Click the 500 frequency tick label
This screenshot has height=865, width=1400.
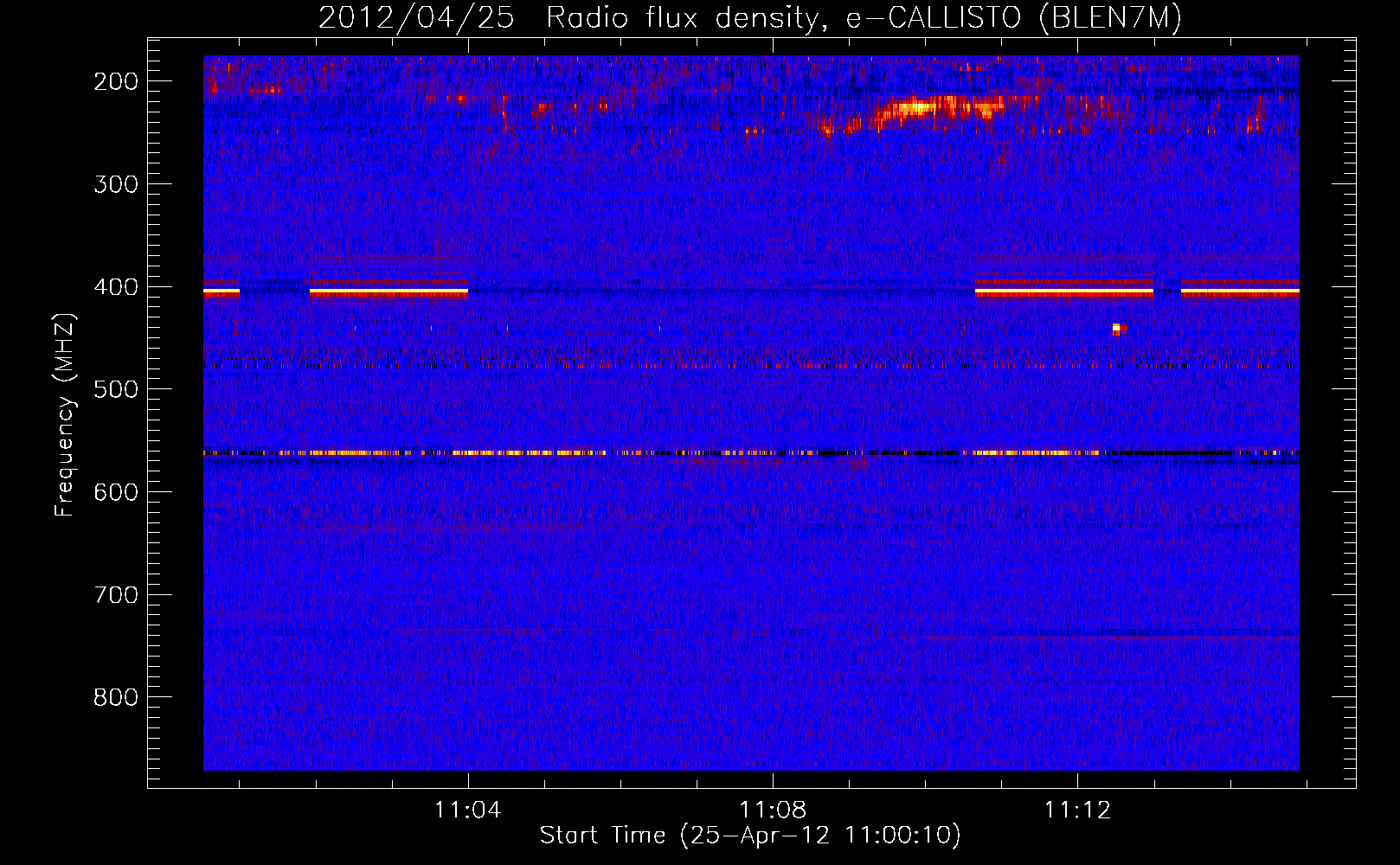(x=116, y=389)
